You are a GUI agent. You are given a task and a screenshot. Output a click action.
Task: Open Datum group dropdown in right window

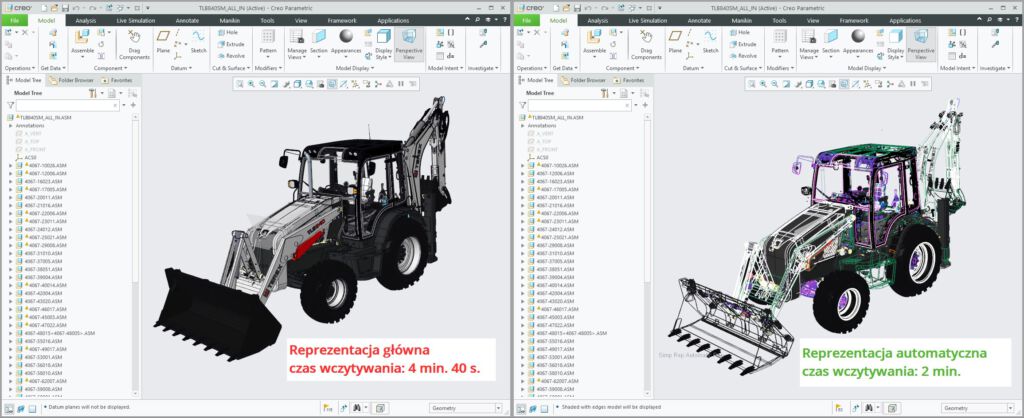click(x=694, y=68)
